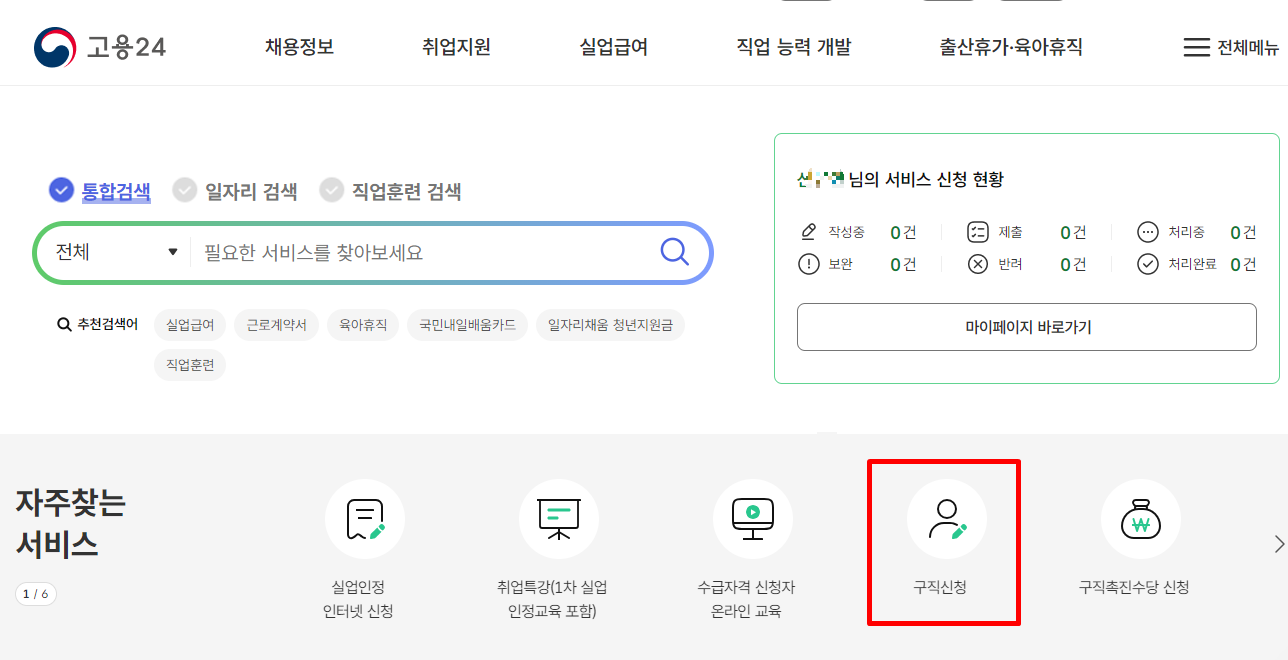Open 수급자격 신청자 온라인 교육
The width and height of the screenshot is (1288, 660).
752,519
